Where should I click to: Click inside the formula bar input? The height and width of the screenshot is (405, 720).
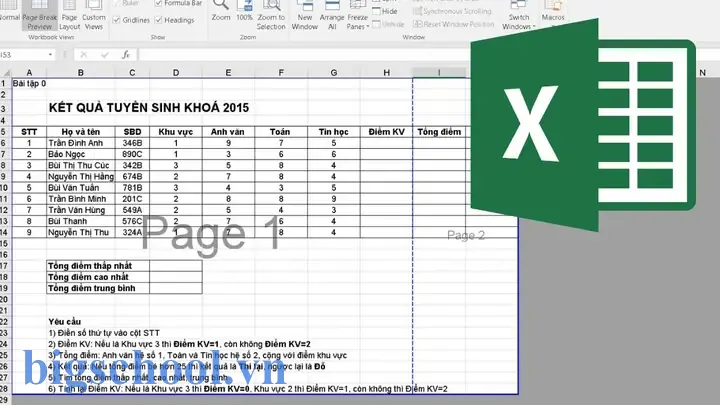303,55
